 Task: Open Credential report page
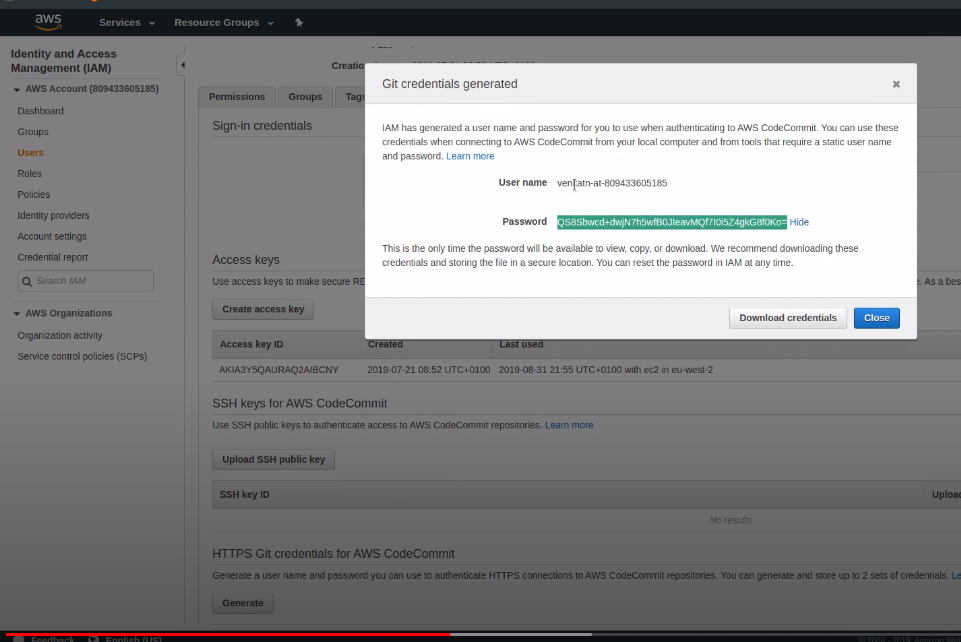point(53,257)
